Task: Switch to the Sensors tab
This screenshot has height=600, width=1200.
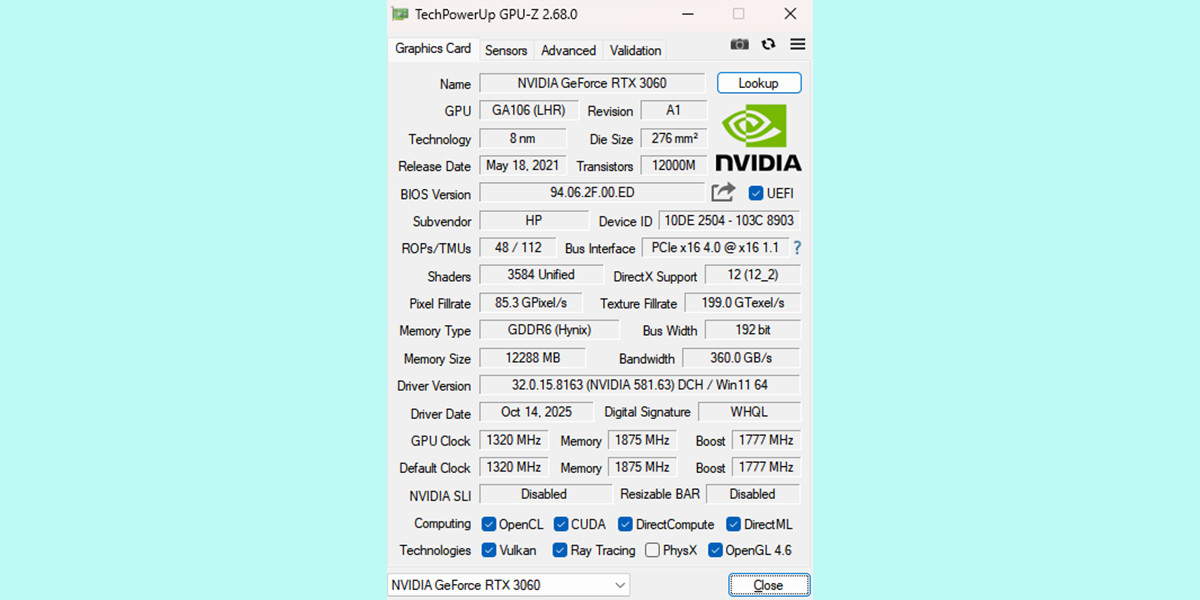Action: [506, 49]
